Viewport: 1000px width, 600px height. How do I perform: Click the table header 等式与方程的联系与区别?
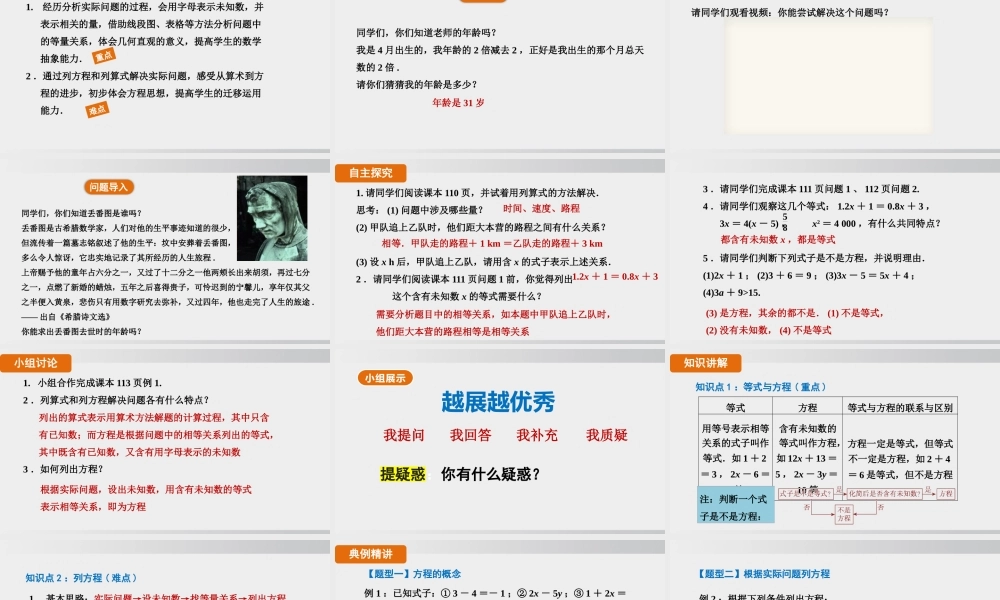tap(900, 407)
